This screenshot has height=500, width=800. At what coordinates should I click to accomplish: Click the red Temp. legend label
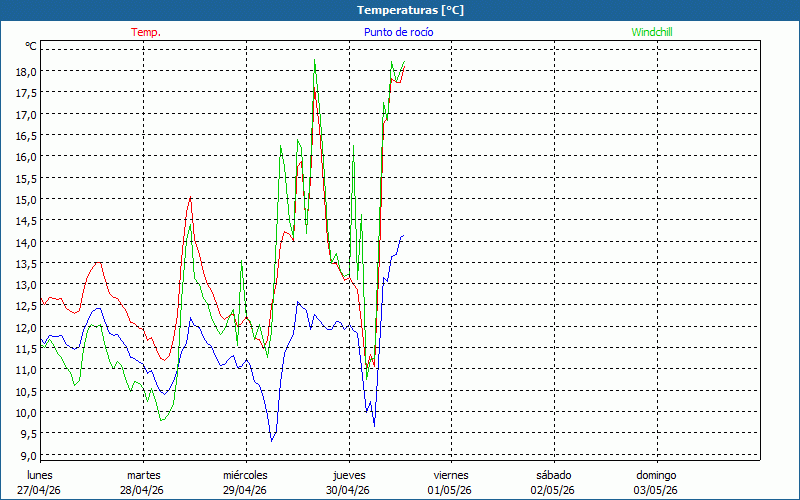[x=146, y=32]
